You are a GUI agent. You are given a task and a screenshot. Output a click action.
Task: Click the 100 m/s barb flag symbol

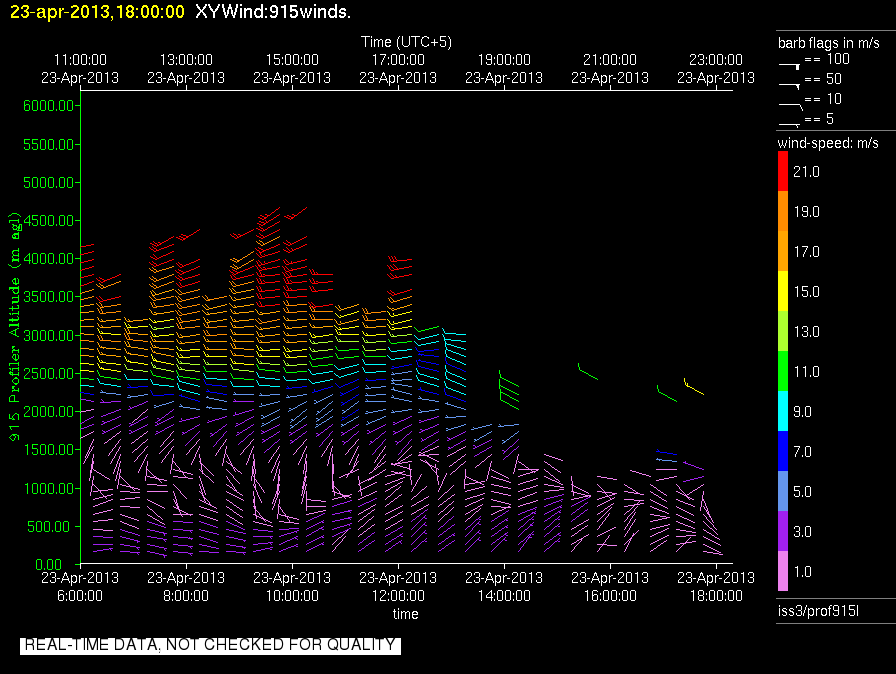[790, 62]
